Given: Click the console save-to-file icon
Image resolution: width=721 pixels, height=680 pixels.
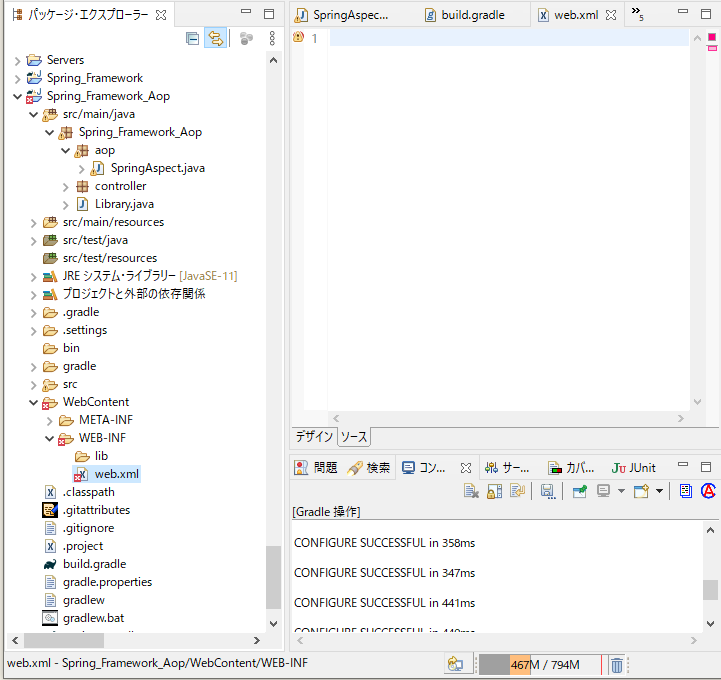Looking at the screenshot, I should click(x=547, y=491).
